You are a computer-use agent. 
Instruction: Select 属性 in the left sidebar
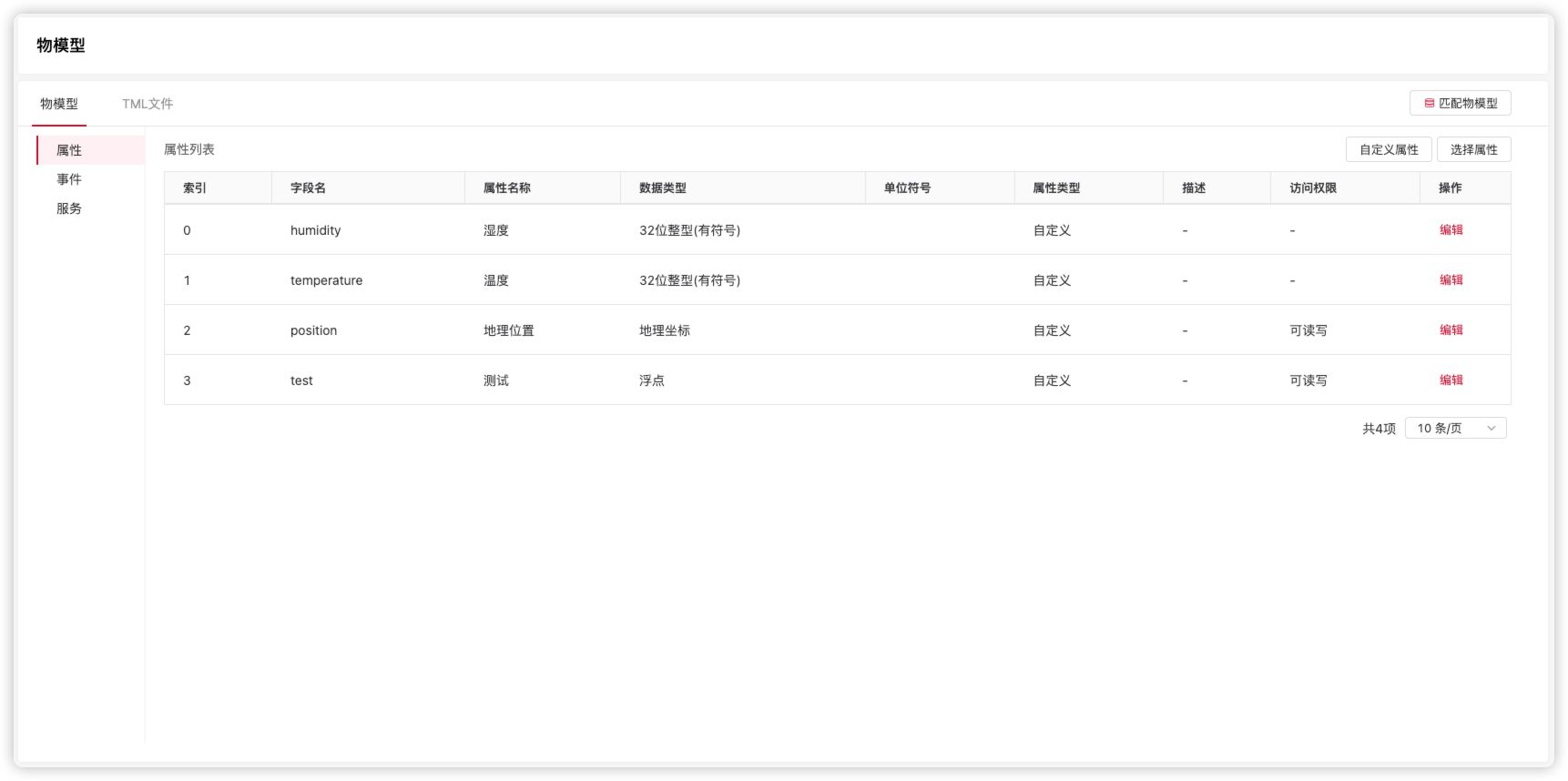pos(69,150)
